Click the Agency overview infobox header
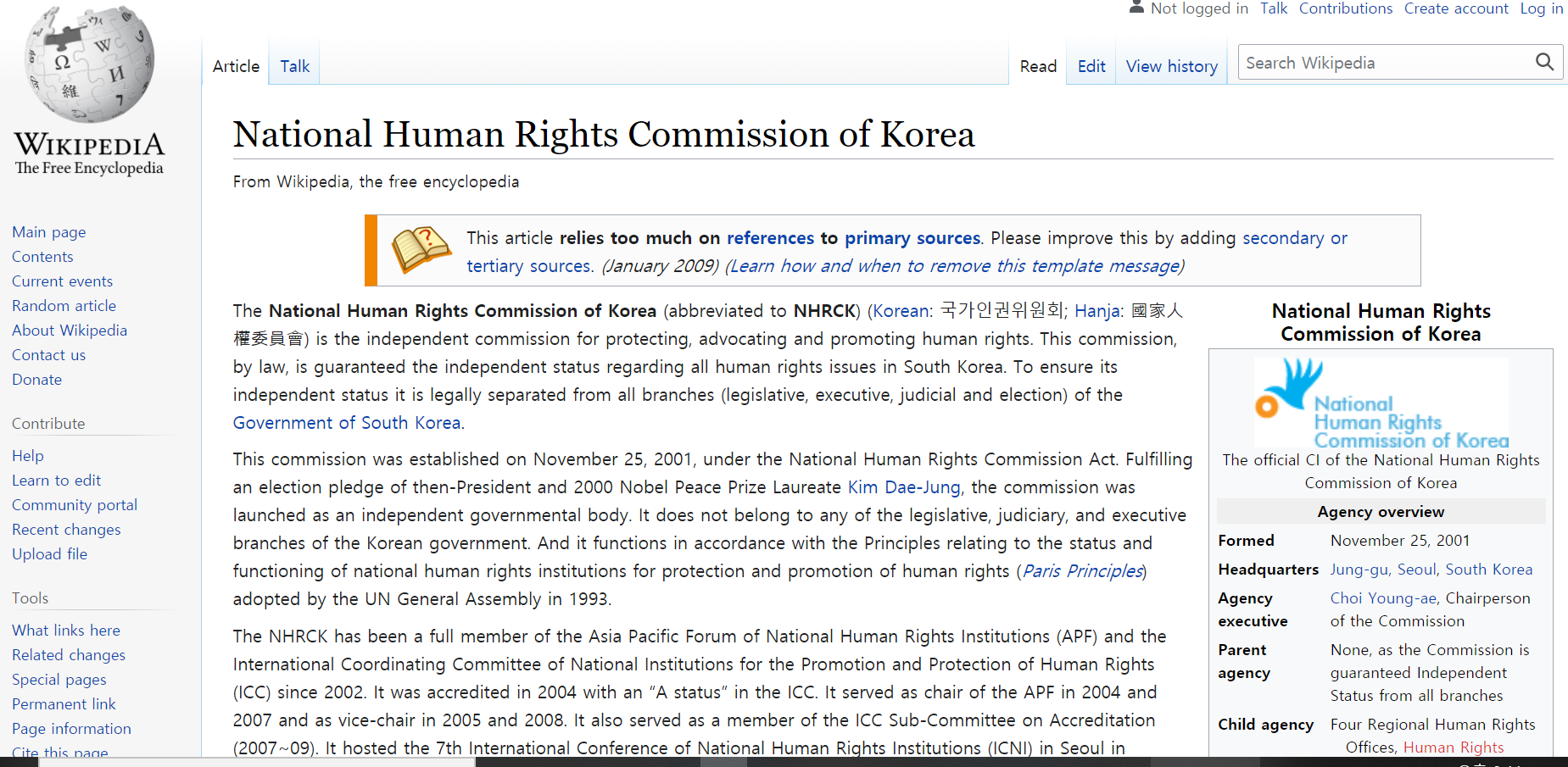 (1381, 512)
